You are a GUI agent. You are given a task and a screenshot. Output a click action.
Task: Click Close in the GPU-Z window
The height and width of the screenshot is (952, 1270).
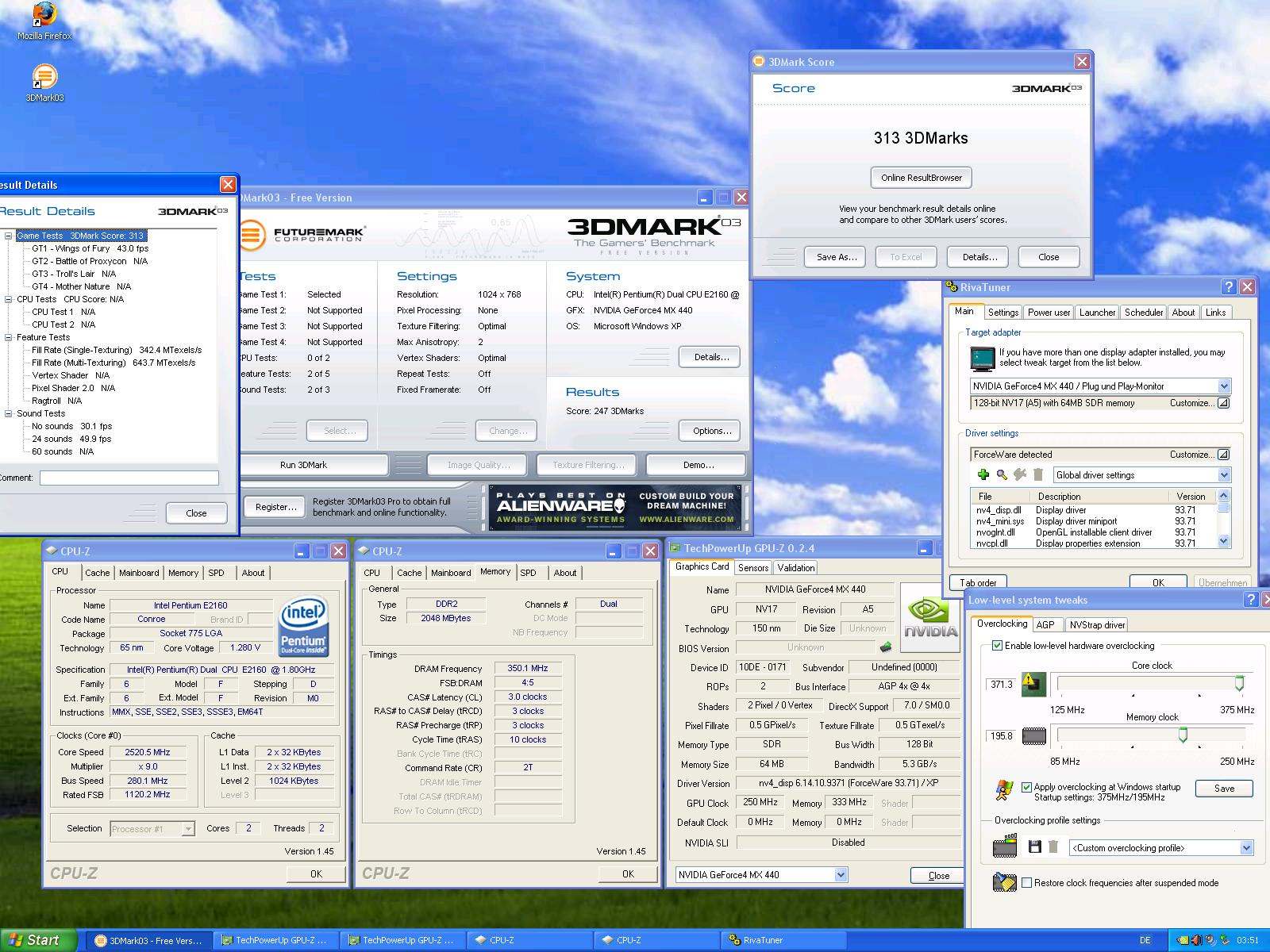tap(938, 876)
